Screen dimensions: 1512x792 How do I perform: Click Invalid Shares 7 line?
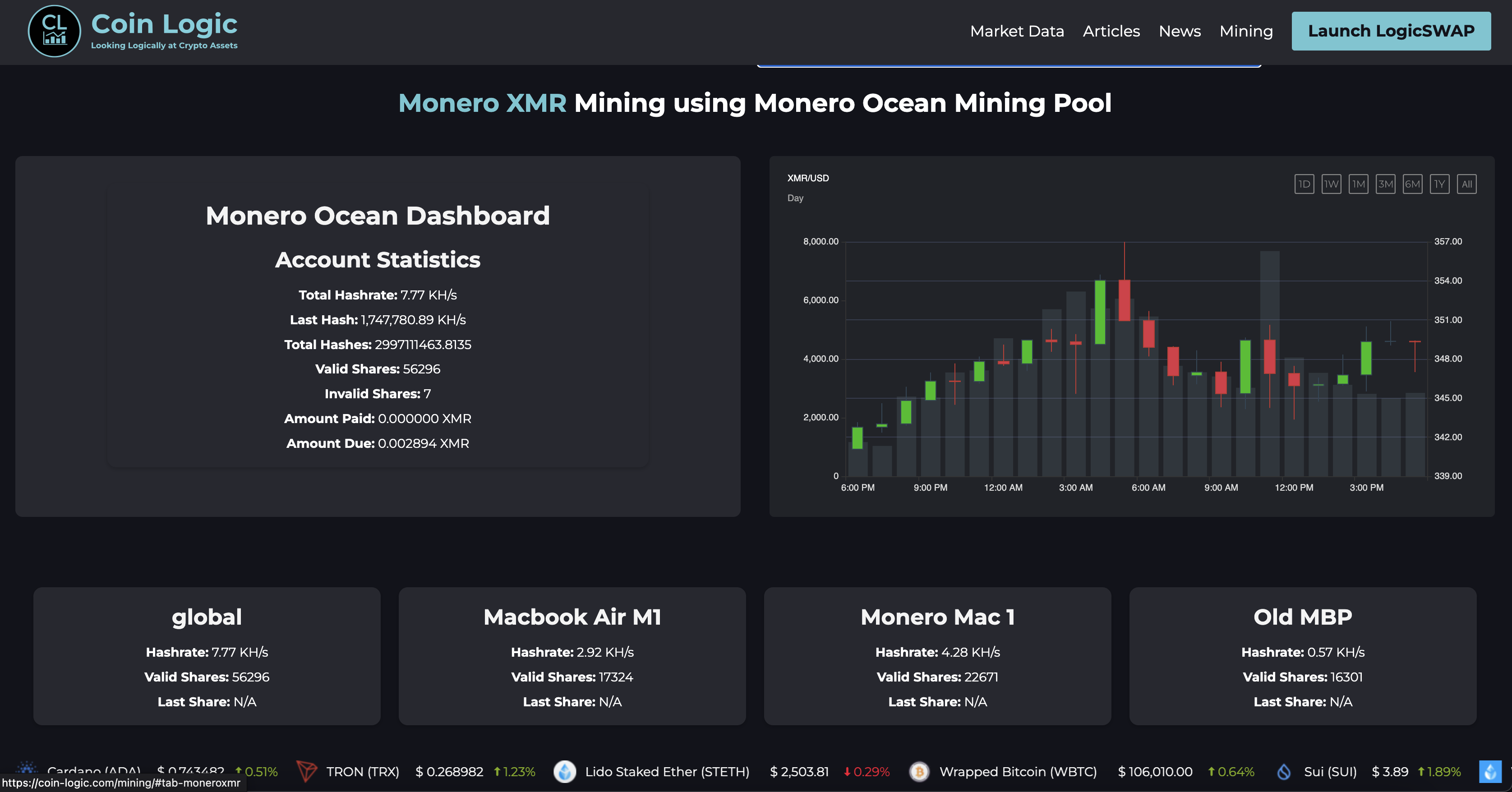pos(378,394)
